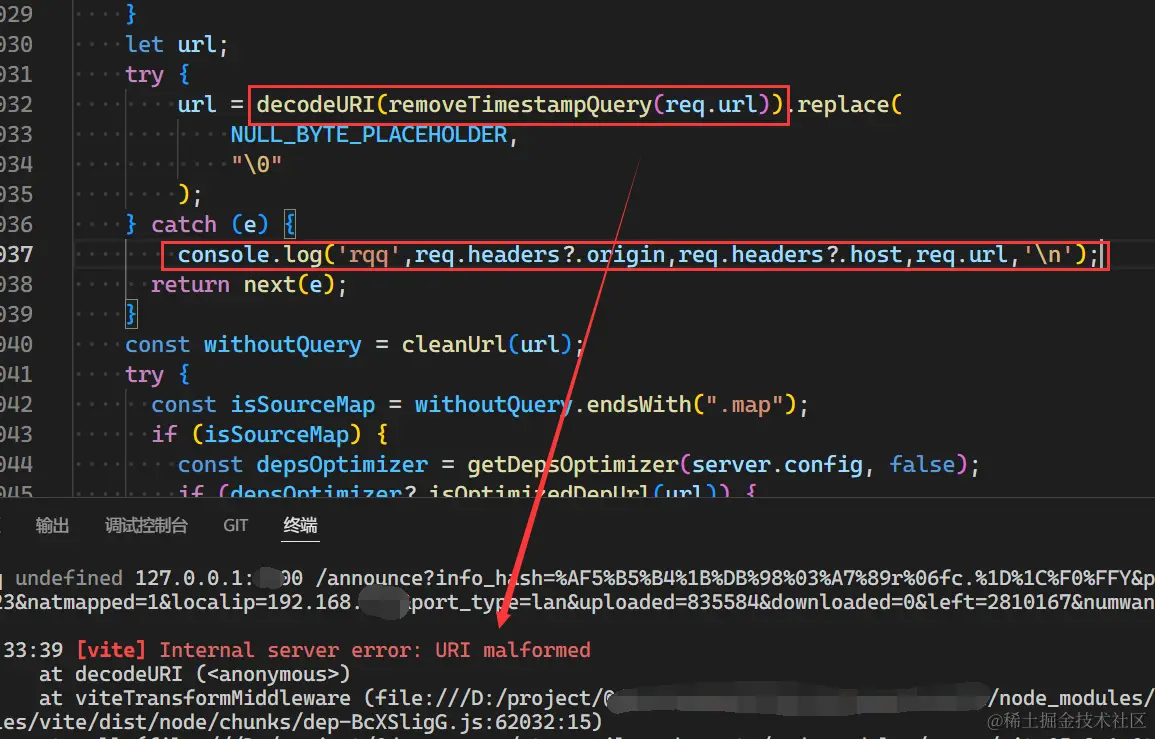Viewport: 1155px width, 739px height.
Task: Select the GIT panel tab
Action: (x=236, y=525)
